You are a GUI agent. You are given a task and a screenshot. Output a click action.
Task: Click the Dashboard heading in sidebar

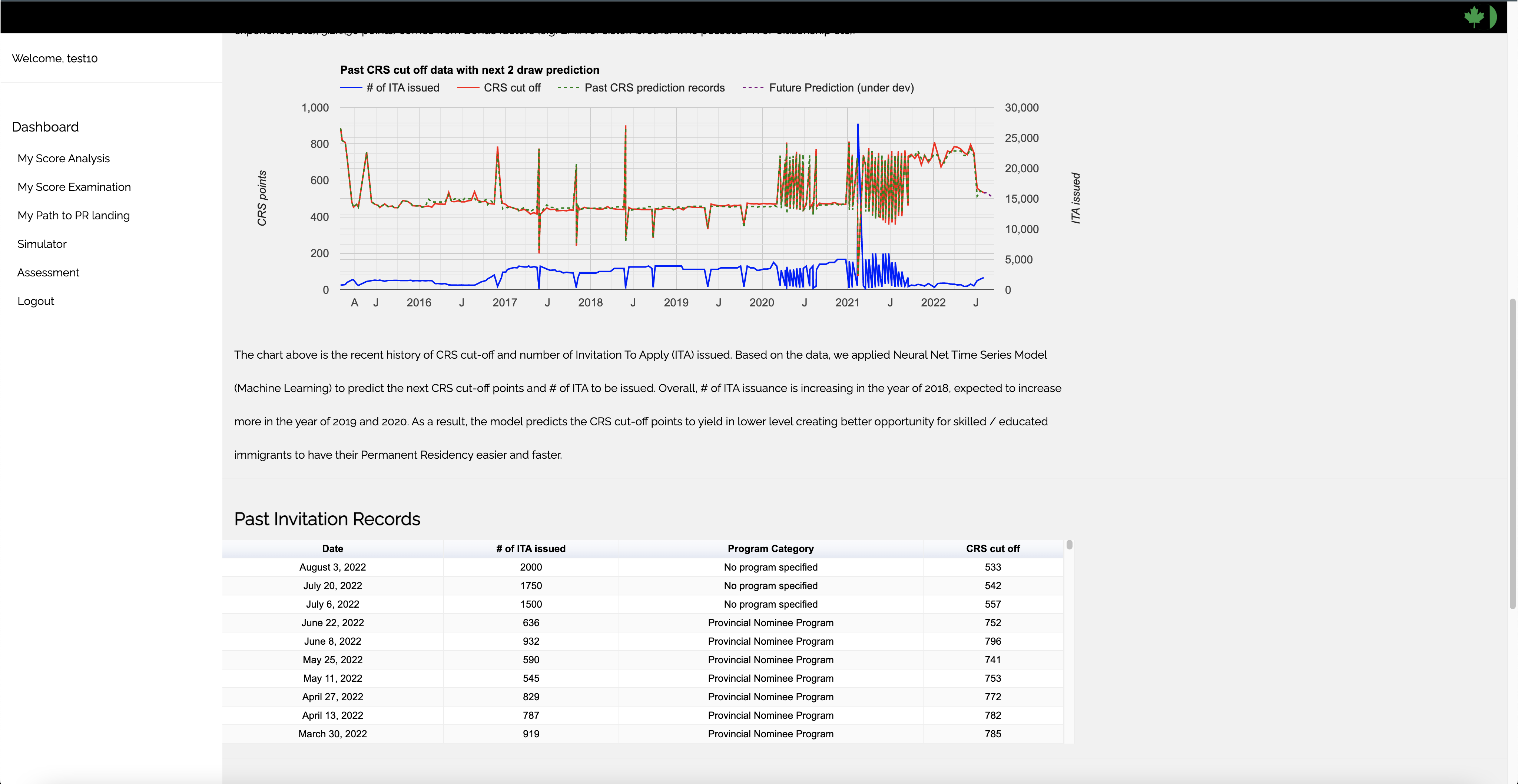coord(45,127)
